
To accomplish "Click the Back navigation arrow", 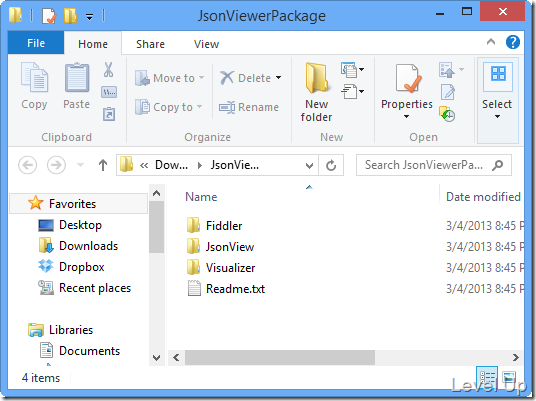I will pyautogui.click(x=28, y=165).
